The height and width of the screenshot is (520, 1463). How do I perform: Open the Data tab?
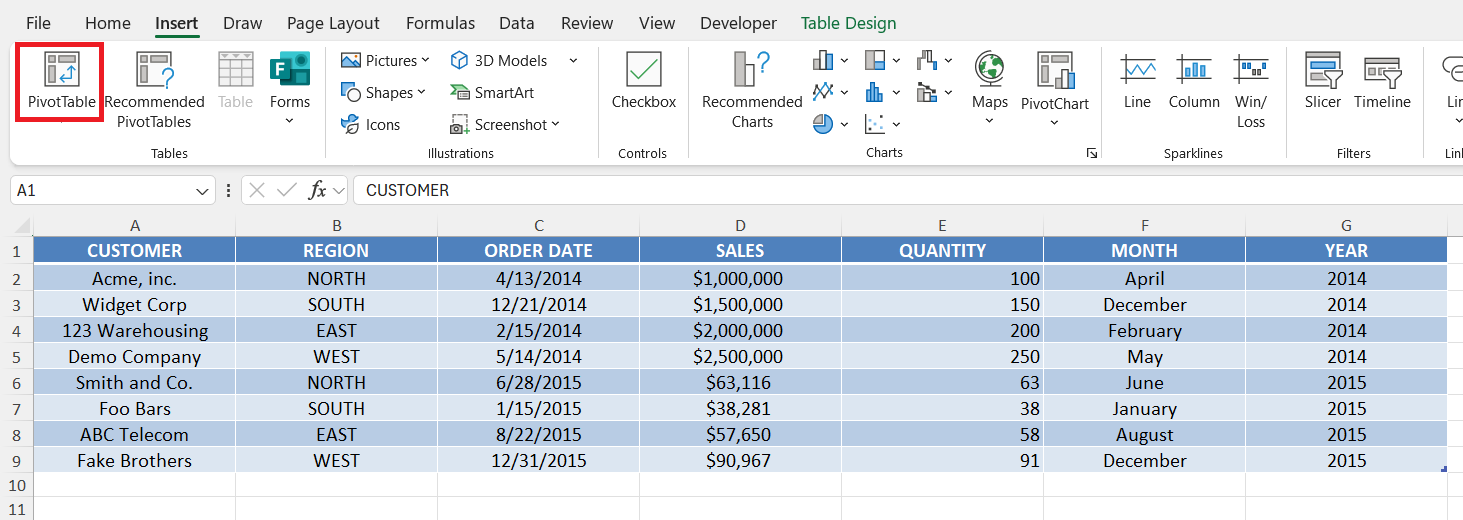tap(516, 23)
